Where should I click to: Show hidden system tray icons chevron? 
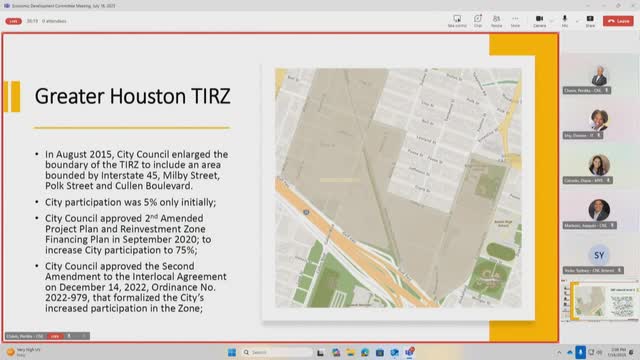(x=559, y=352)
